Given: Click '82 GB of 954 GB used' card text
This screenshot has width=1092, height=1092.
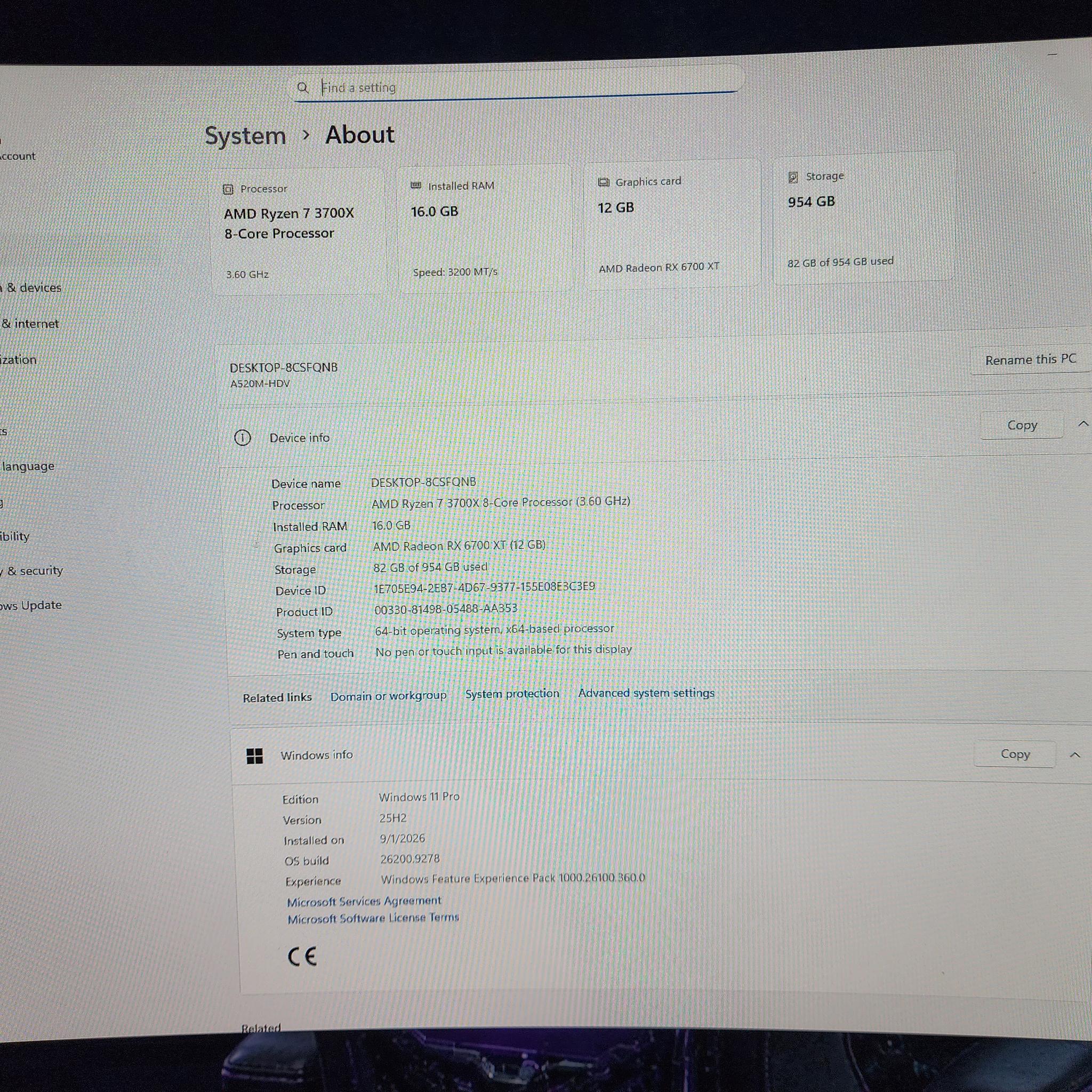Looking at the screenshot, I should [840, 262].
